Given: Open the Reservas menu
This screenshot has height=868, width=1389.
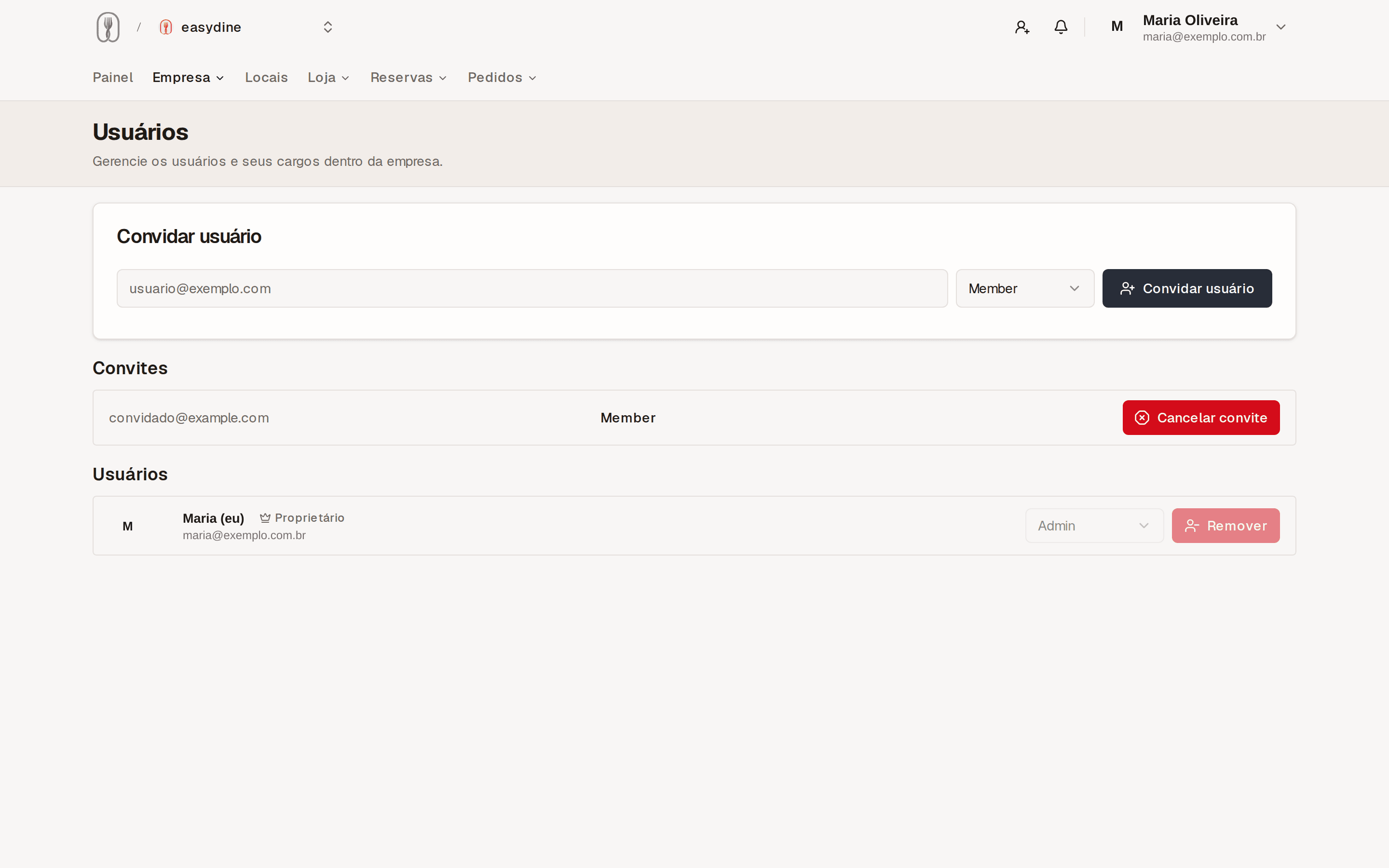Looking at the screenshot, I should click(x=408, y=78).
